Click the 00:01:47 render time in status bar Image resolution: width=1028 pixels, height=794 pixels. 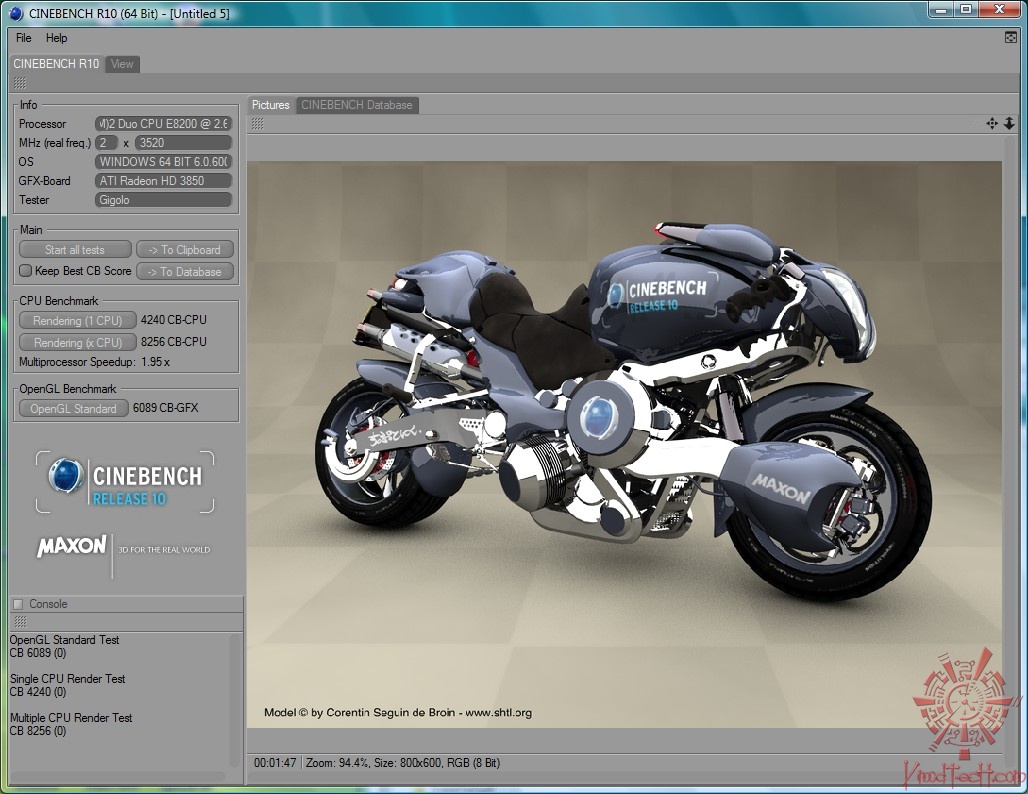tap(275, 763)
